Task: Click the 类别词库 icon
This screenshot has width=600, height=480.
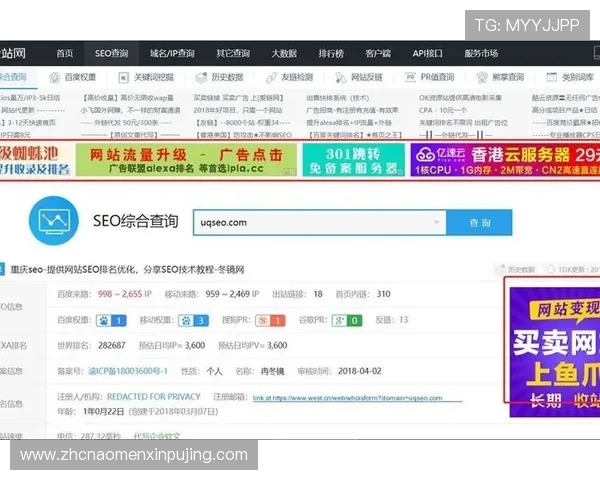Action: tap(551, 78)
